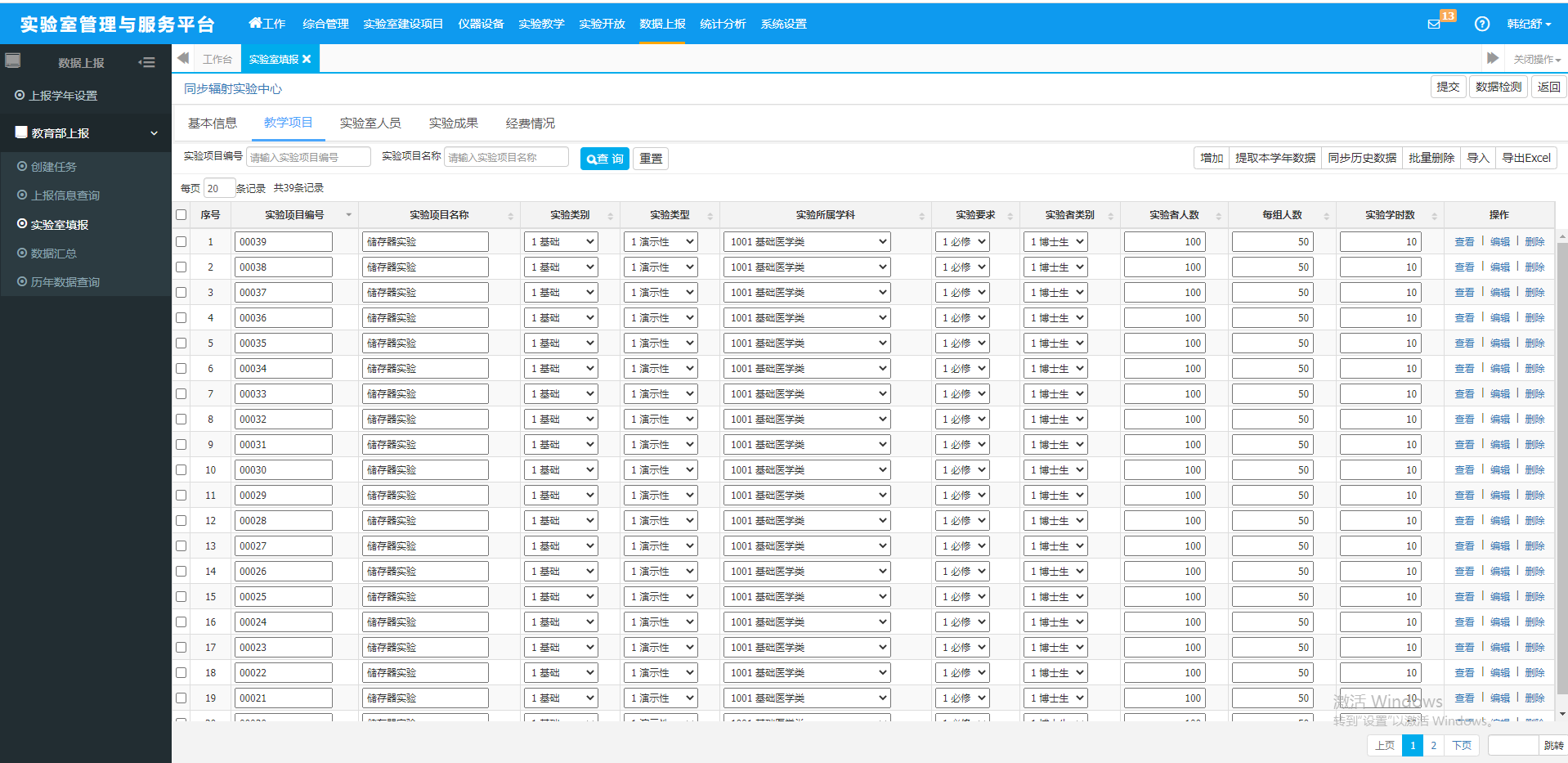The height and width of the screenshot is (763, 1568).
Task: Click the 查询 search button
Action: 604,159
